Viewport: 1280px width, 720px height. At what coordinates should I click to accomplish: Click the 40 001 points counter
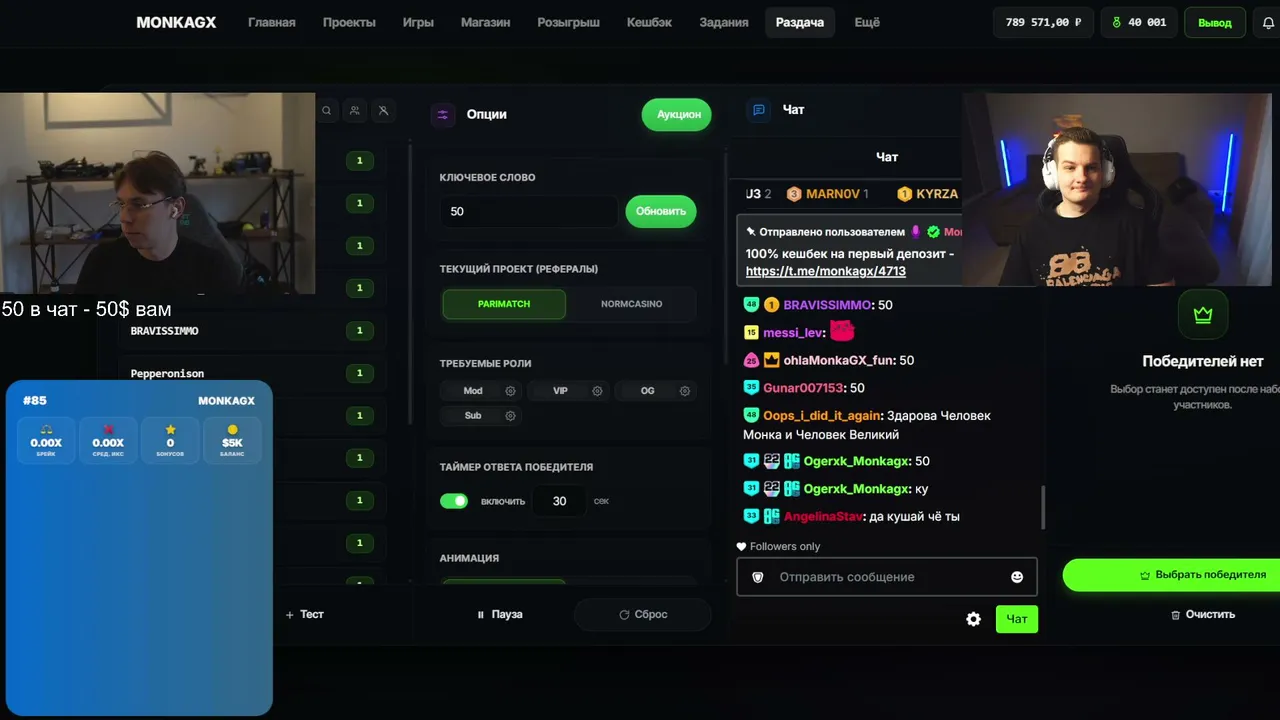click(x=1138, y=23)
